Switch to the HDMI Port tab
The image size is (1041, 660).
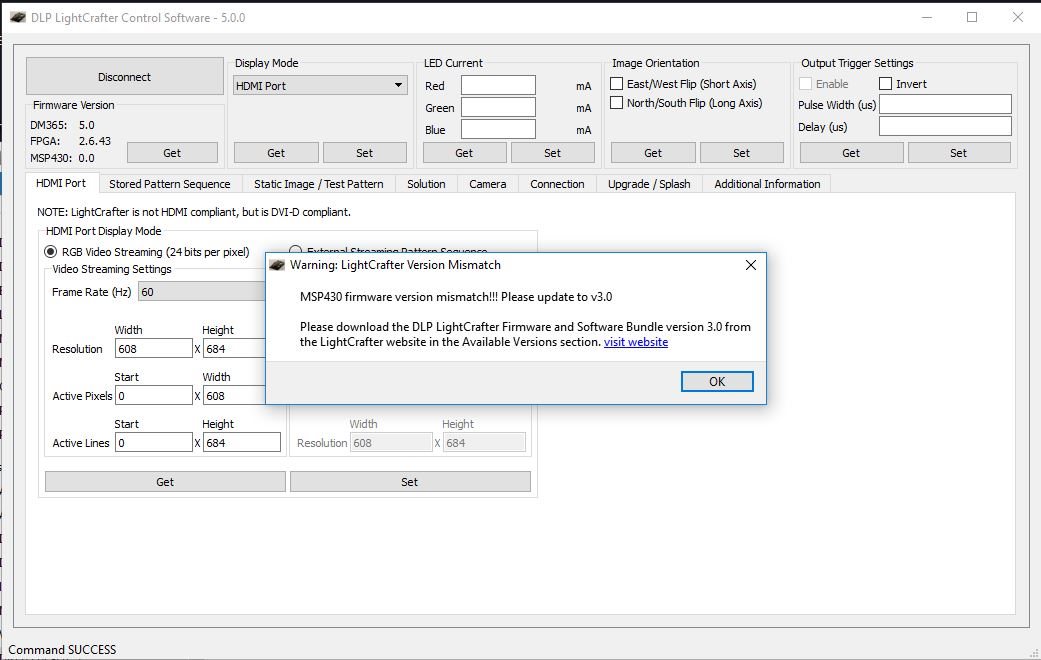[x=61, y=183]
